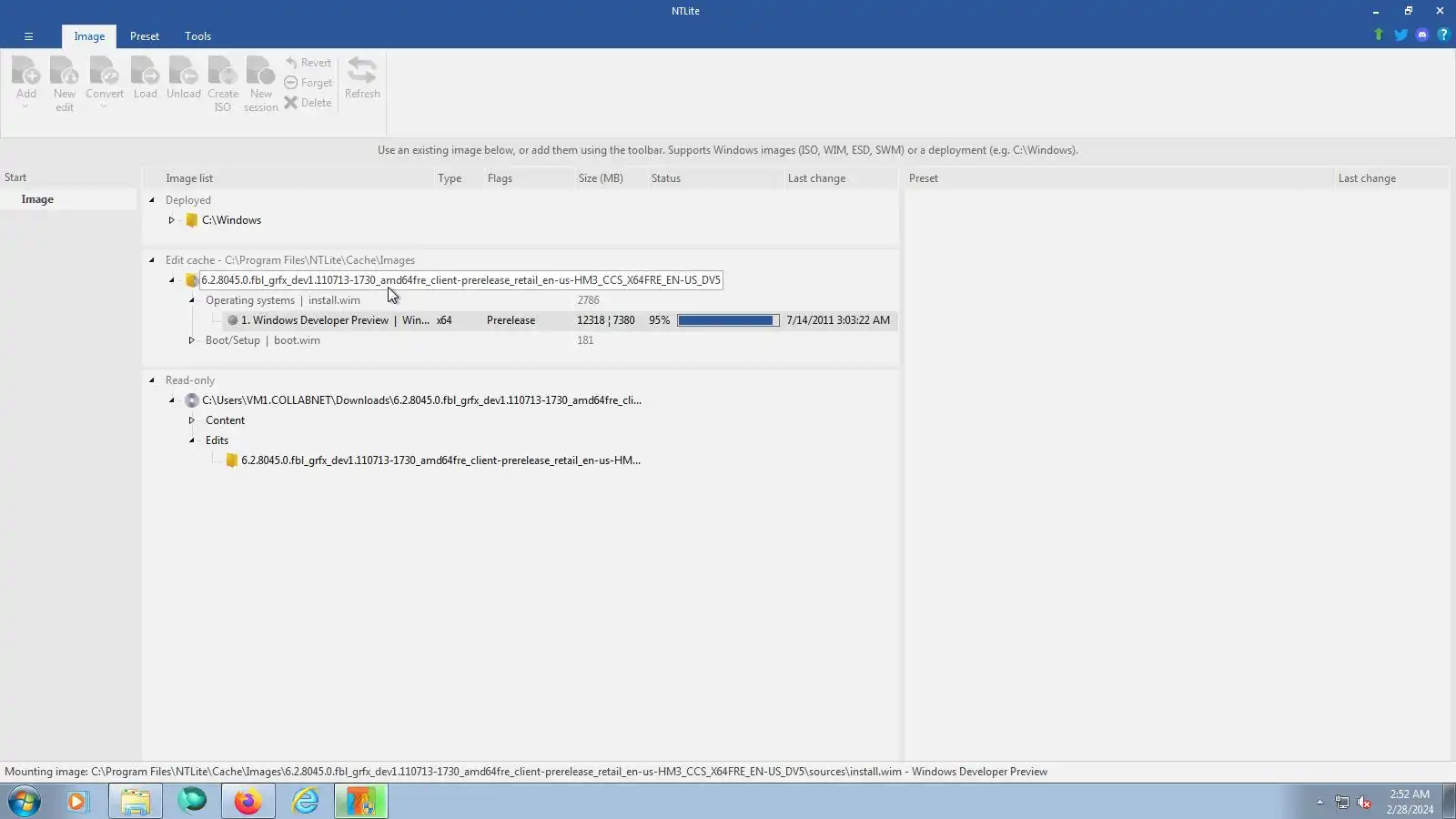Show hidden tray icons arrow
The image size is (1456, 819).
[x=1319, y=802]
